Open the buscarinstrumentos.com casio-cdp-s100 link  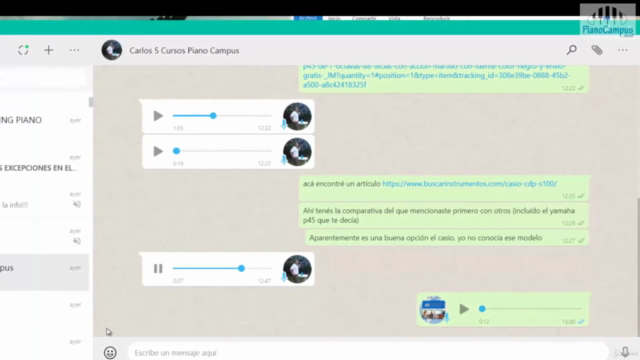[469, 184]
